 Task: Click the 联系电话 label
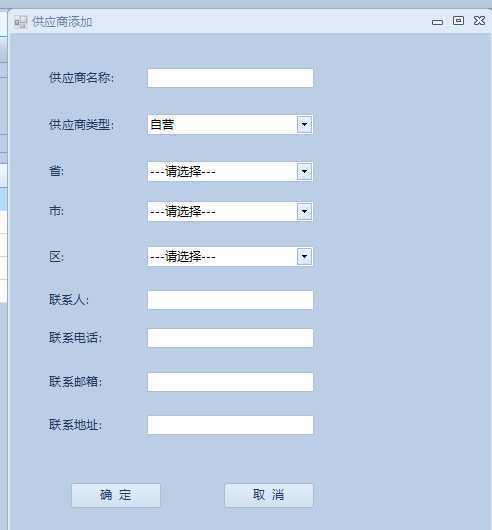(x=75, y=337)
